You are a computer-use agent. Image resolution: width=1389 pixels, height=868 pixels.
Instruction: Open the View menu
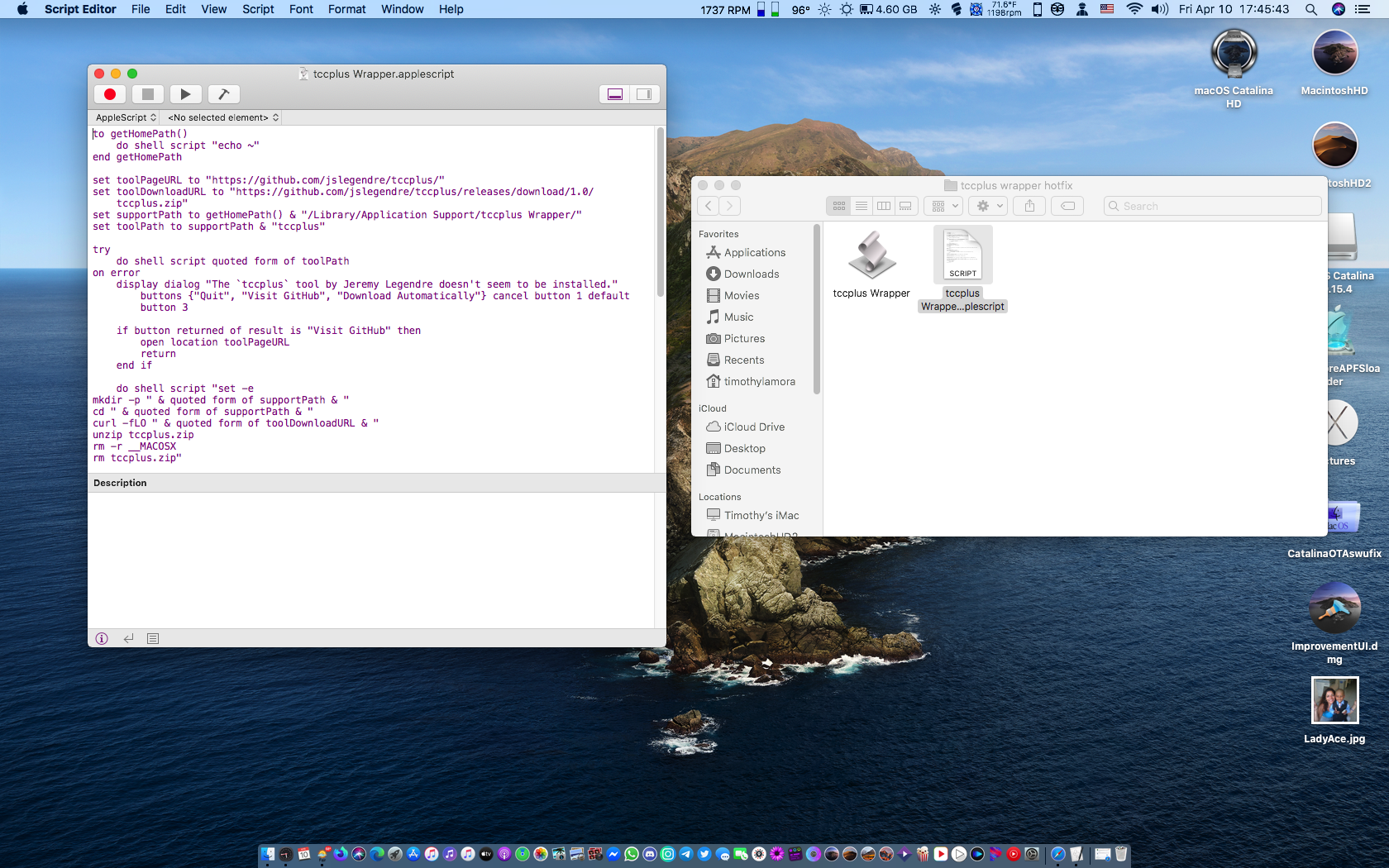click(x=213, y=9)
